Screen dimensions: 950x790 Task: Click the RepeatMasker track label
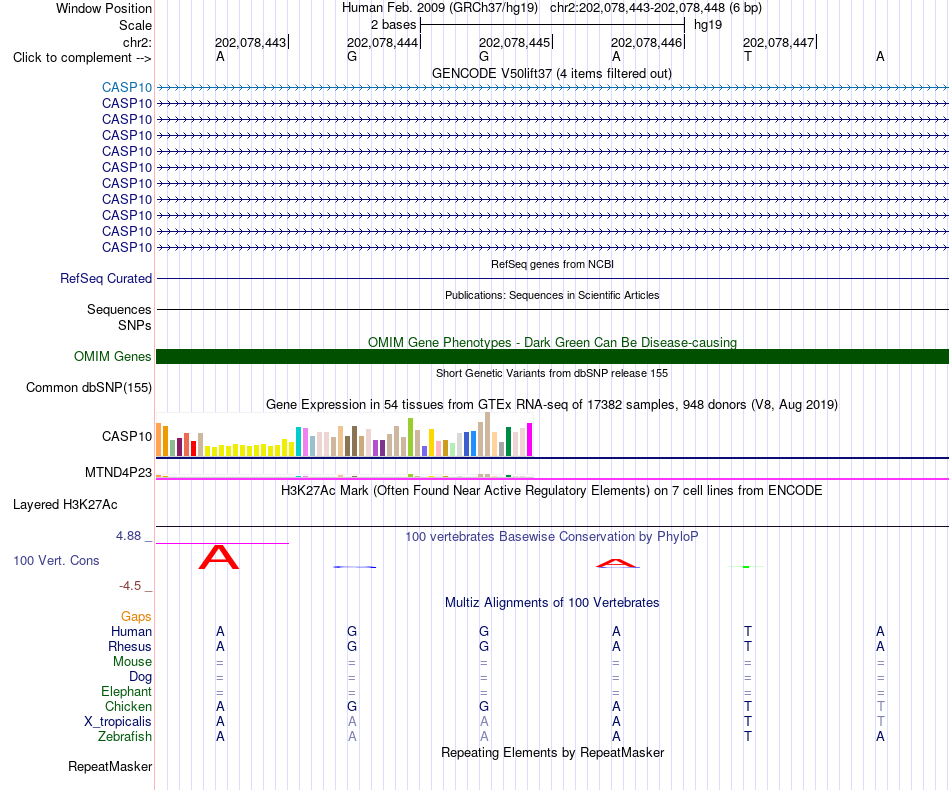tap(110, 766)
